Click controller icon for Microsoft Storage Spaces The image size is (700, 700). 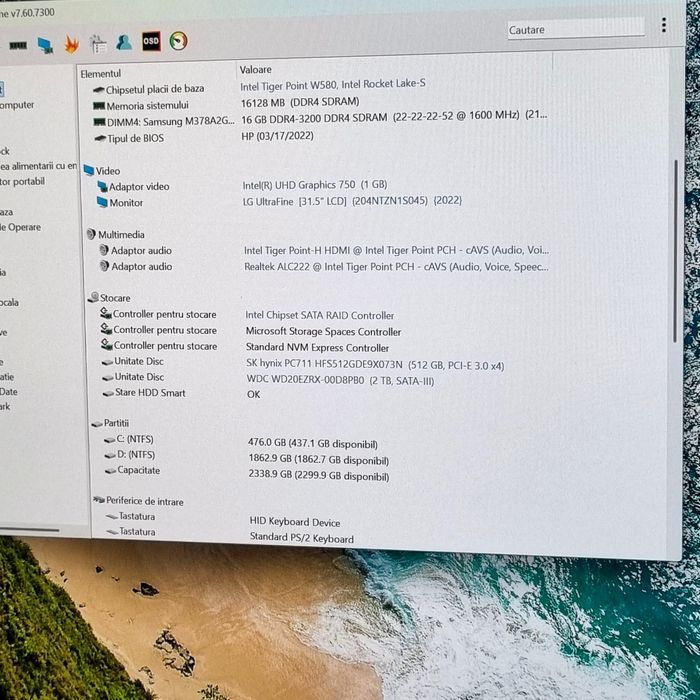click(x=106, y=329)
